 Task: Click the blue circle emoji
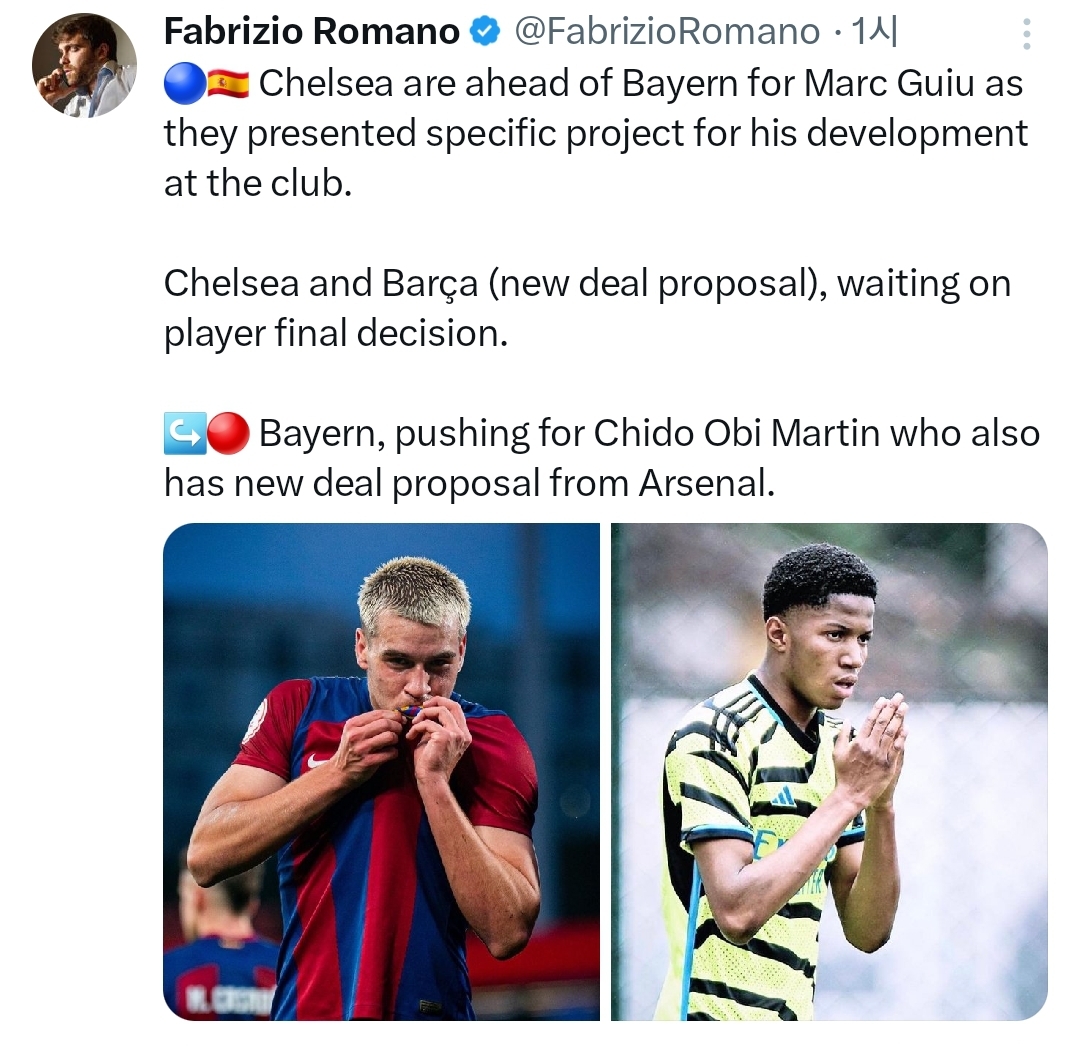(183, 84)
